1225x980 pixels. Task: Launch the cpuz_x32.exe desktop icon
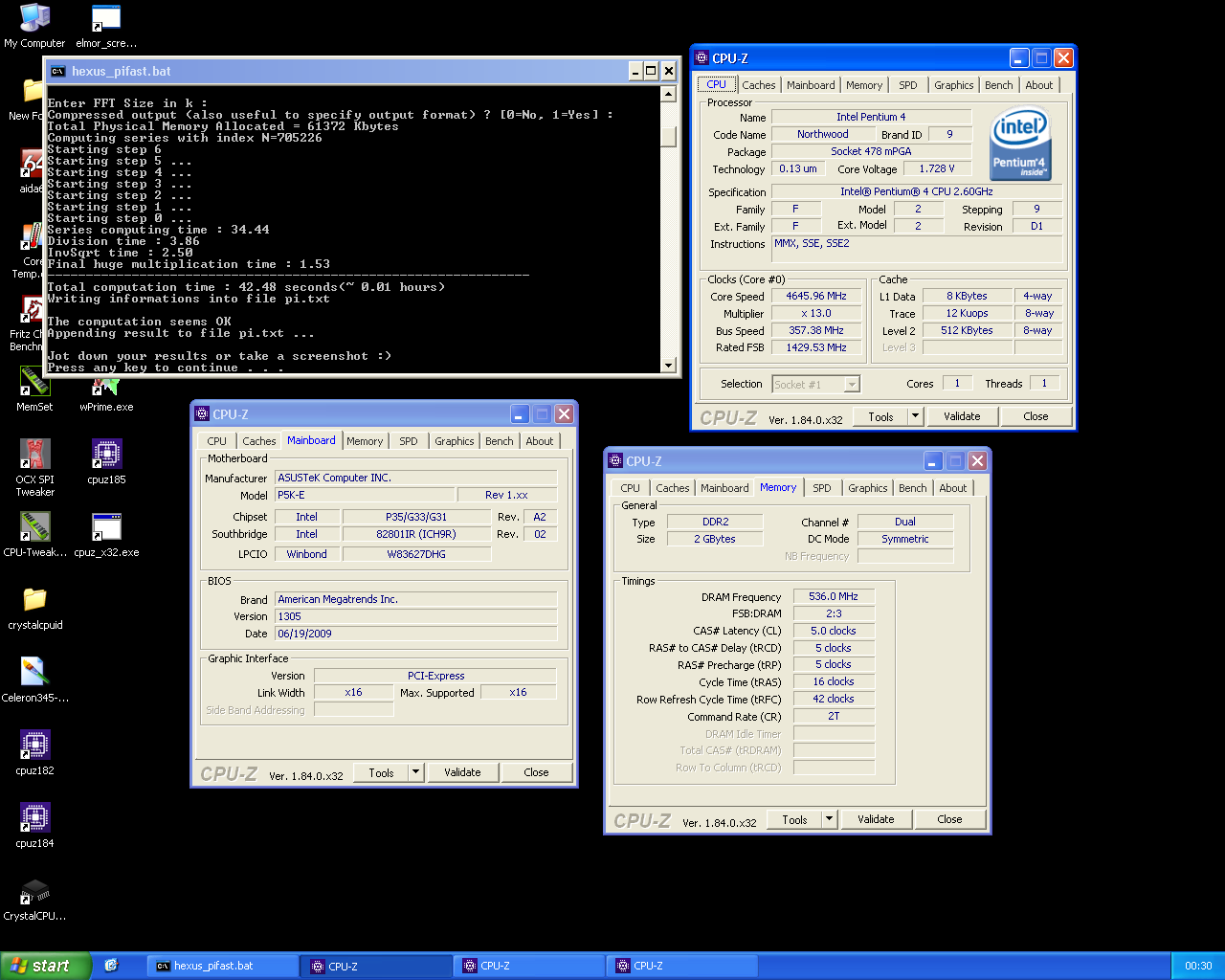click(x=106, y=534)
